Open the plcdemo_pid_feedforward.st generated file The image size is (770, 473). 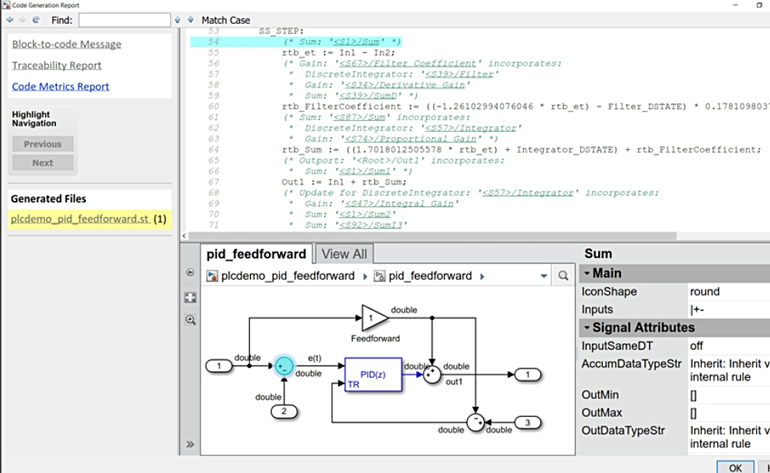click(79, 218)
